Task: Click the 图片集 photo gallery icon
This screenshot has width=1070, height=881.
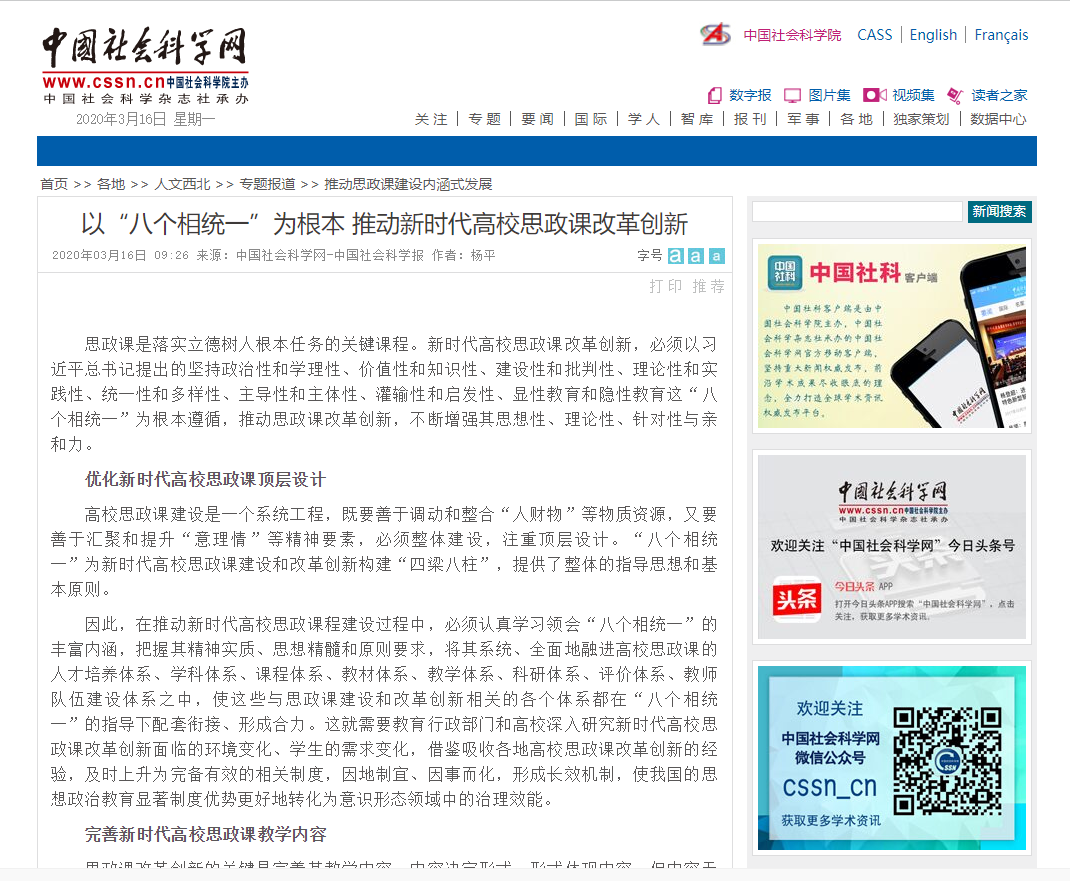Action: tap(792, 95)
